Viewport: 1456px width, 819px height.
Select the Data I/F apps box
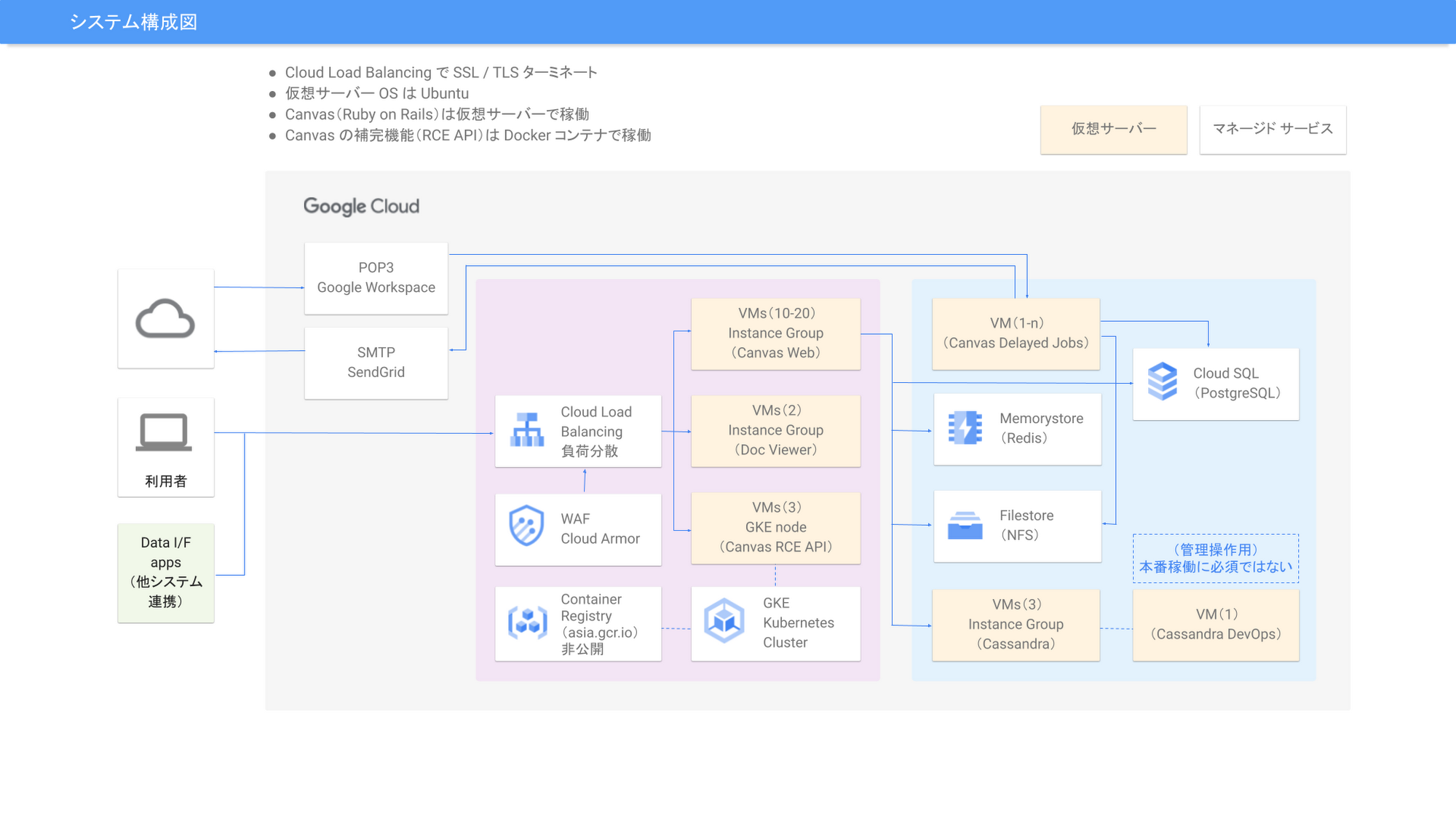[x=166, y=573]
